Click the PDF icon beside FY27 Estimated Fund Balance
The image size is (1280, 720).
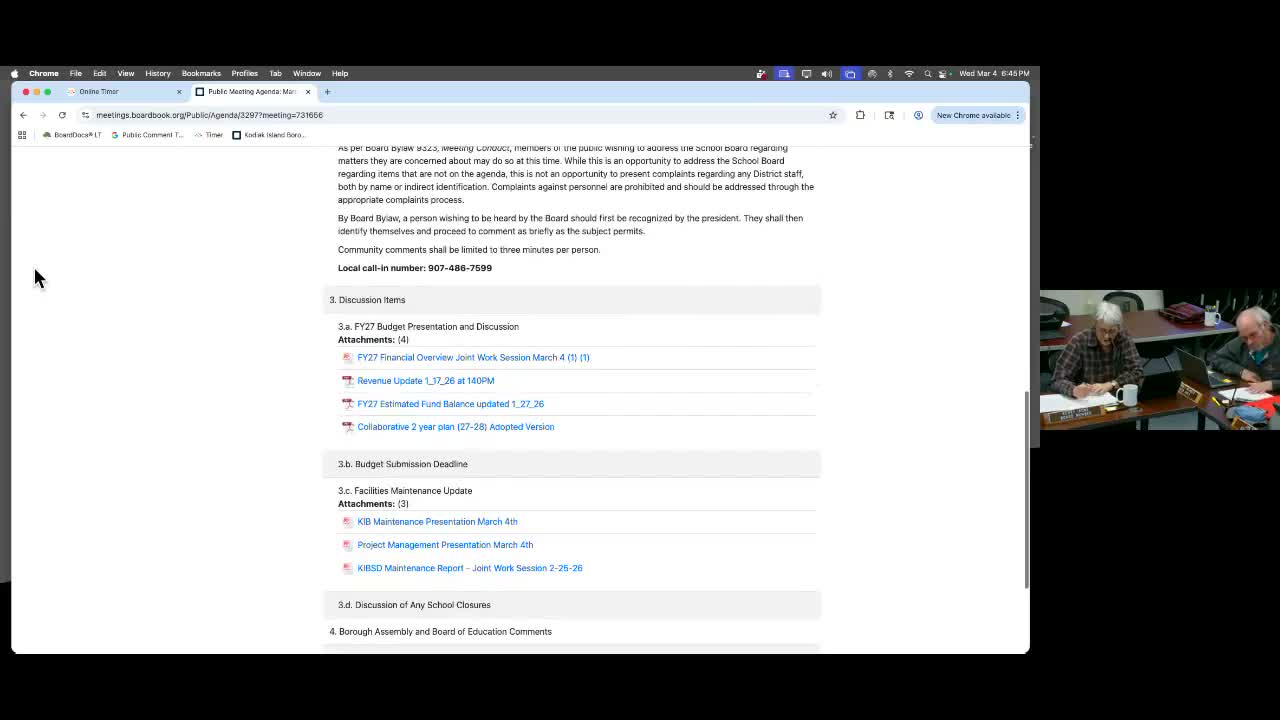tap(348, 404)
